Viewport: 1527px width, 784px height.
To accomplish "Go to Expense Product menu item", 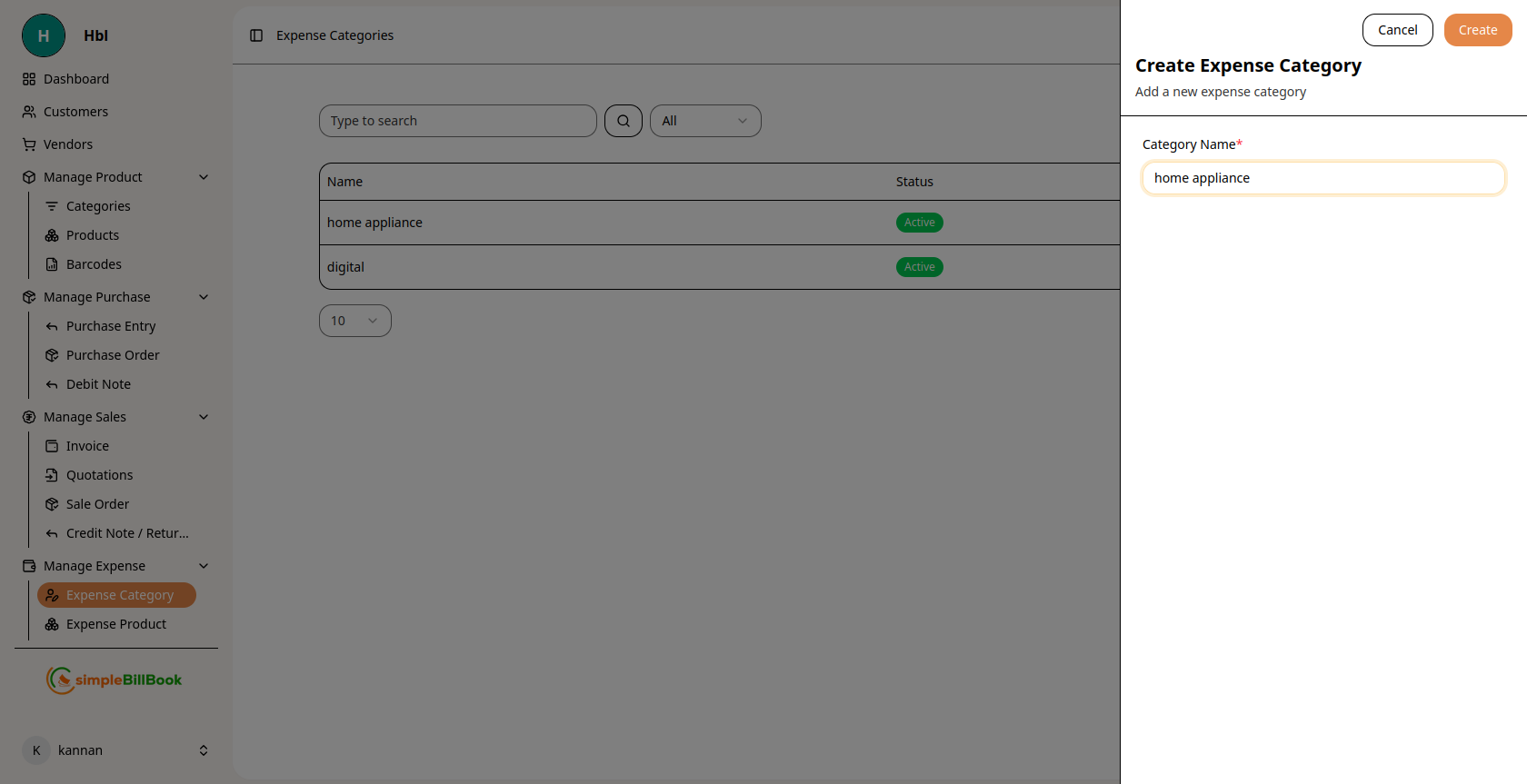I will click(x=115, y=624).
